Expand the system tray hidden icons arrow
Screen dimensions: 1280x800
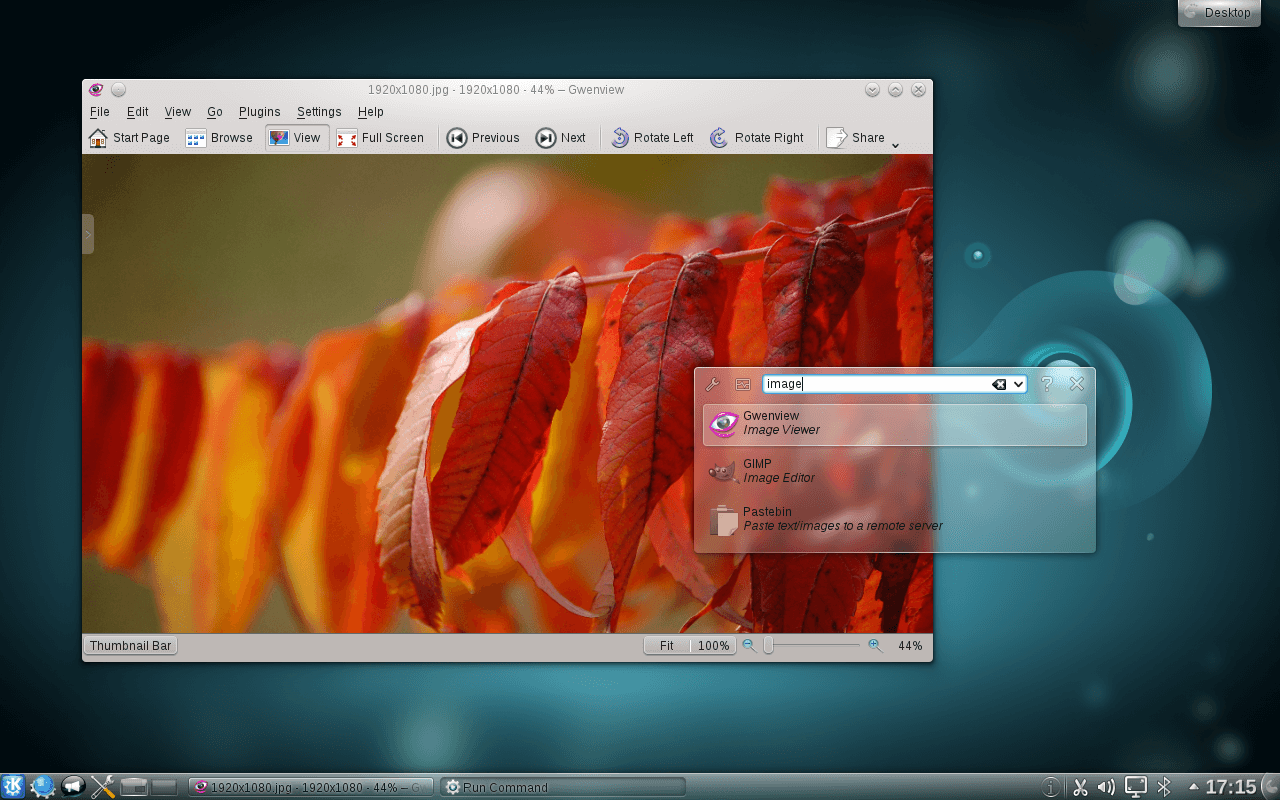tap(1192, 787)
